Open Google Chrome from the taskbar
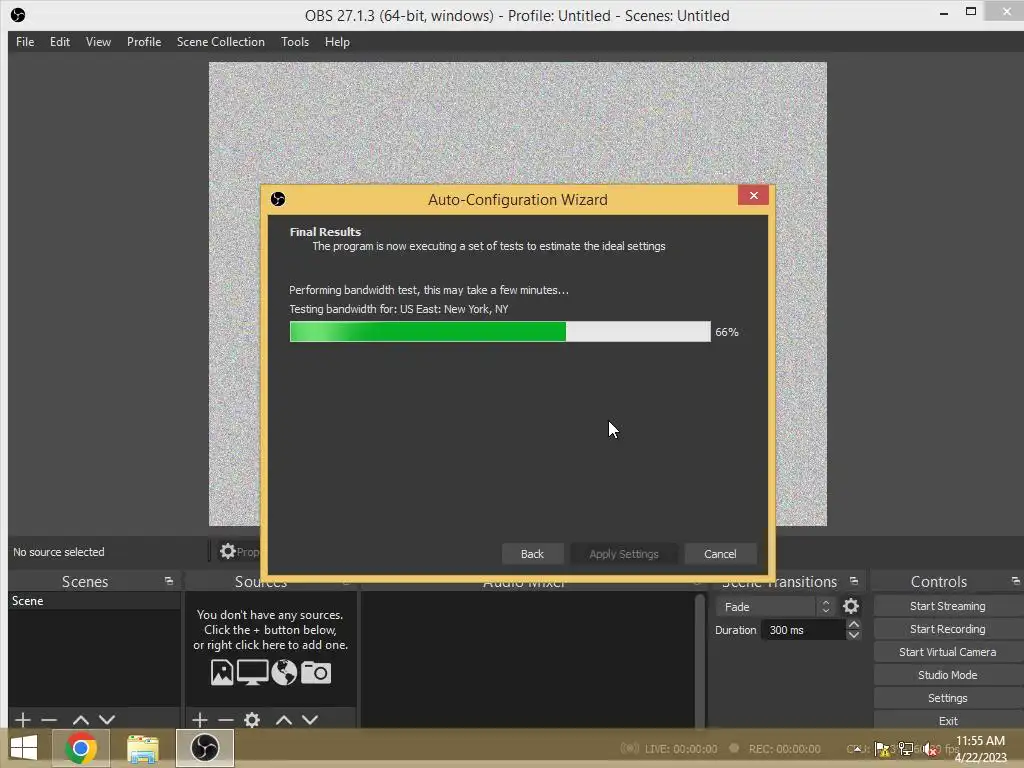The height and width of the screenshot is (768, 1024). [x=81, y=748]
